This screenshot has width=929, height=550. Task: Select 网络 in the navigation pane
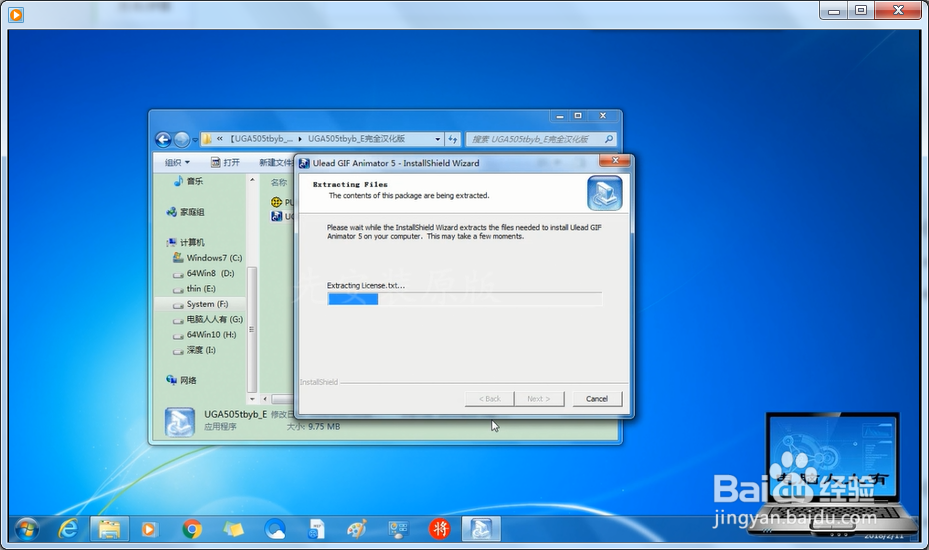click(x=188, y=380)
